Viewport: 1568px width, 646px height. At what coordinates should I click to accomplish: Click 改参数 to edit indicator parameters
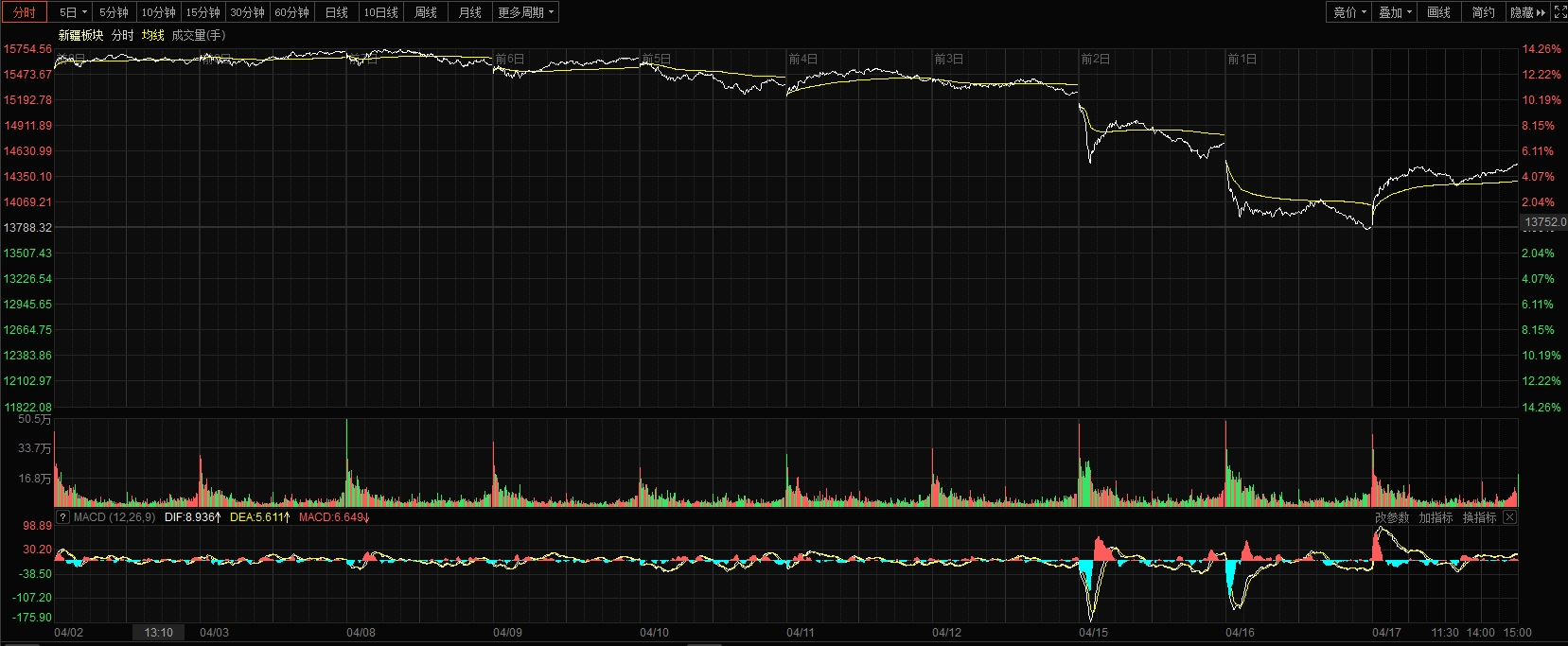[x=1391, y=517]
